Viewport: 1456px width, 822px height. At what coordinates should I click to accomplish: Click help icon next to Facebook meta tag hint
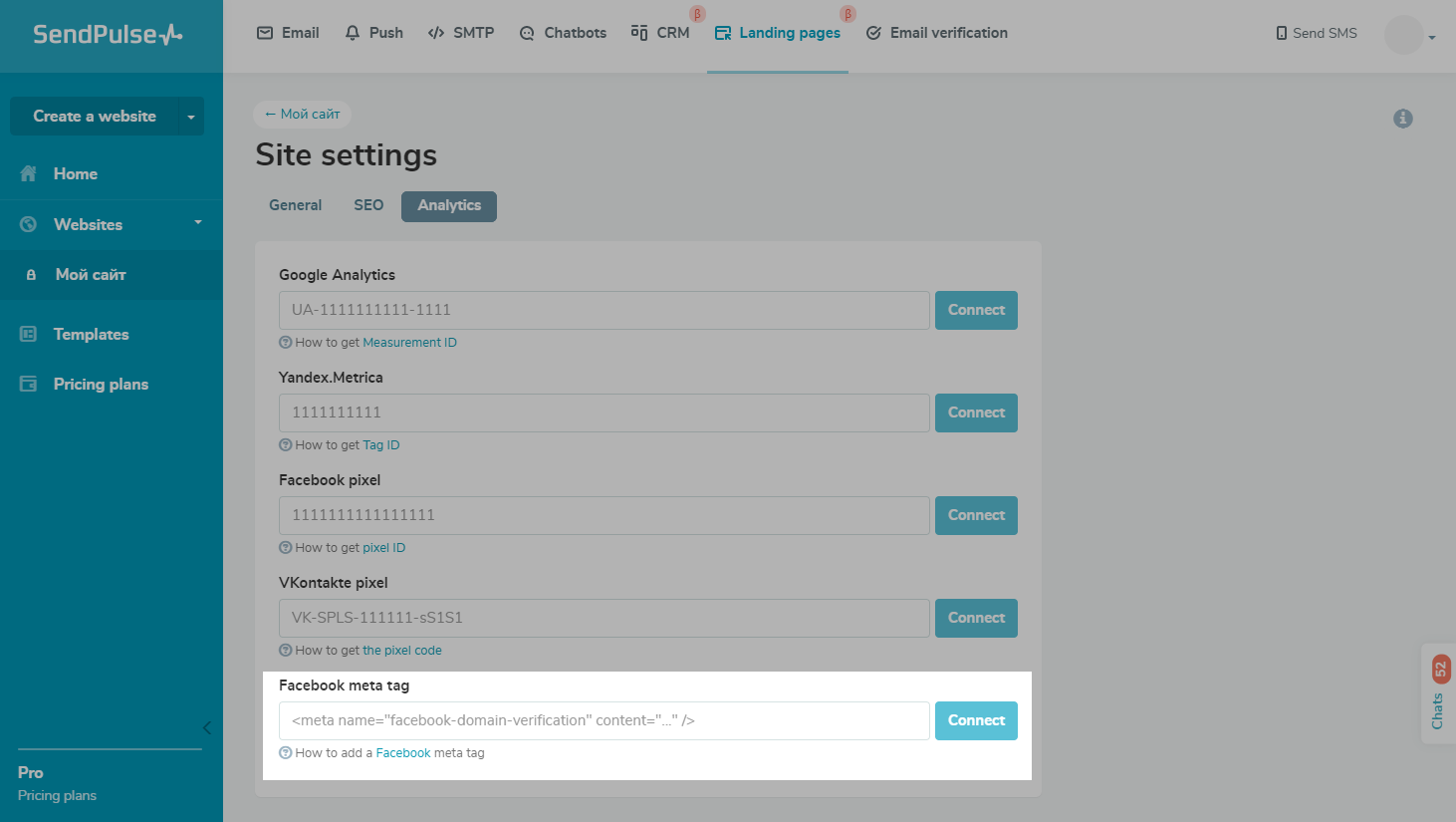tap(286, 753)
